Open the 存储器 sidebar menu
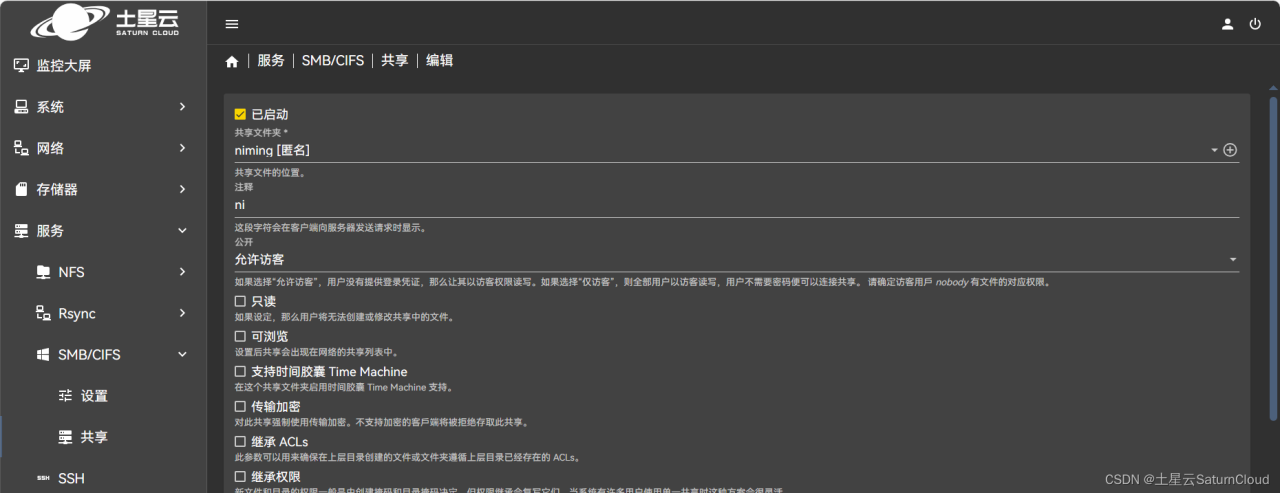This screenshot has height=493, width=1280. point(104,189)
